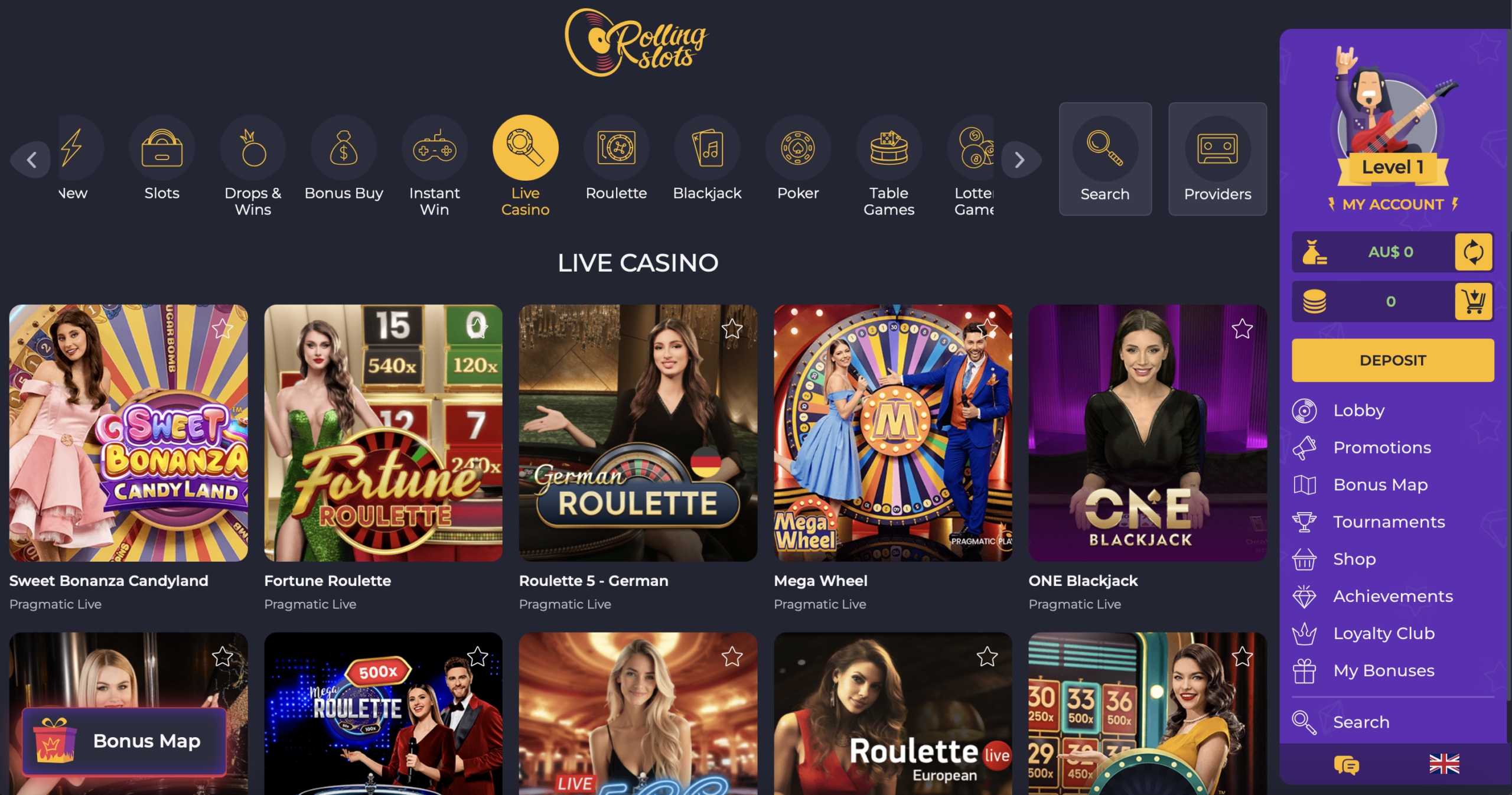Open the MY ACCOUNT link
The image size is (1512, 795).
[x=1393, y=204]
